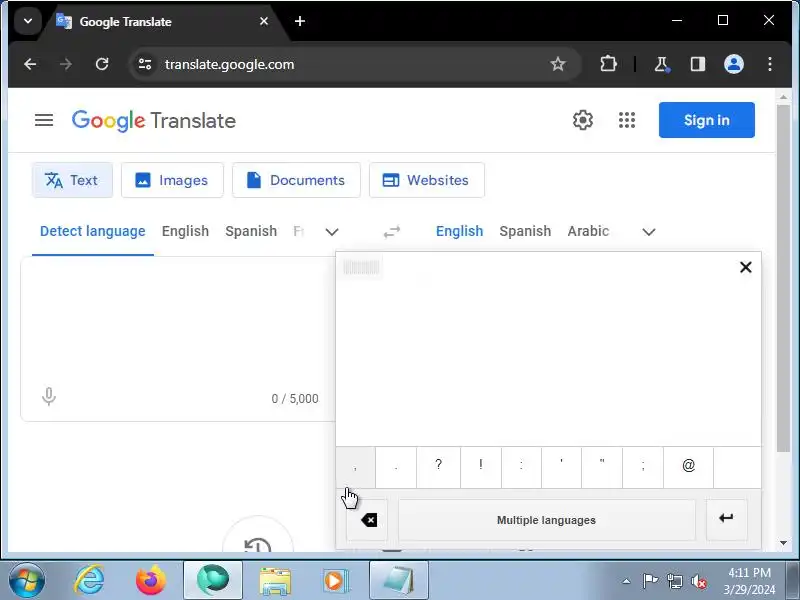This screenshot has width=800, height=600.
Task: Go back in browser
Action: (x=30, y=64)
